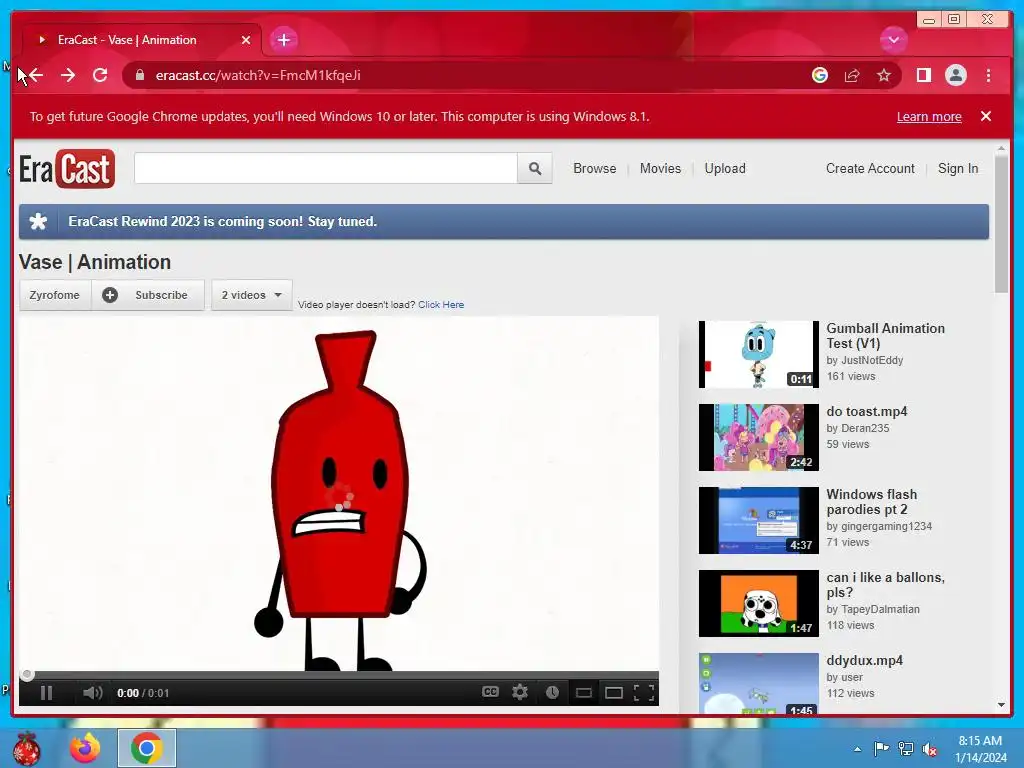
Task: Open the Browse page
Action: tap(594, 168)
